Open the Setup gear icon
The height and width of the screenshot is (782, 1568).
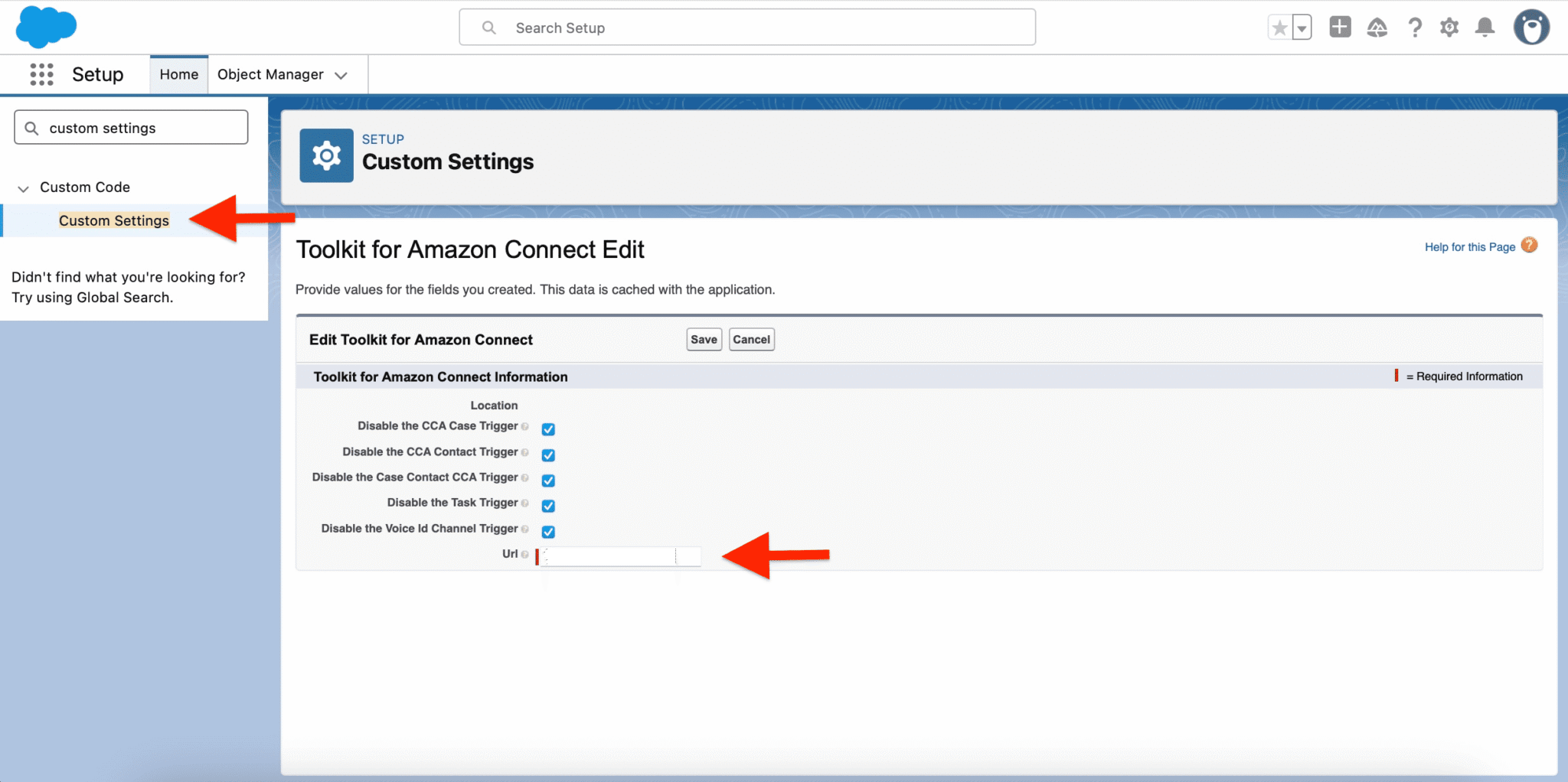click(1449, 27)
